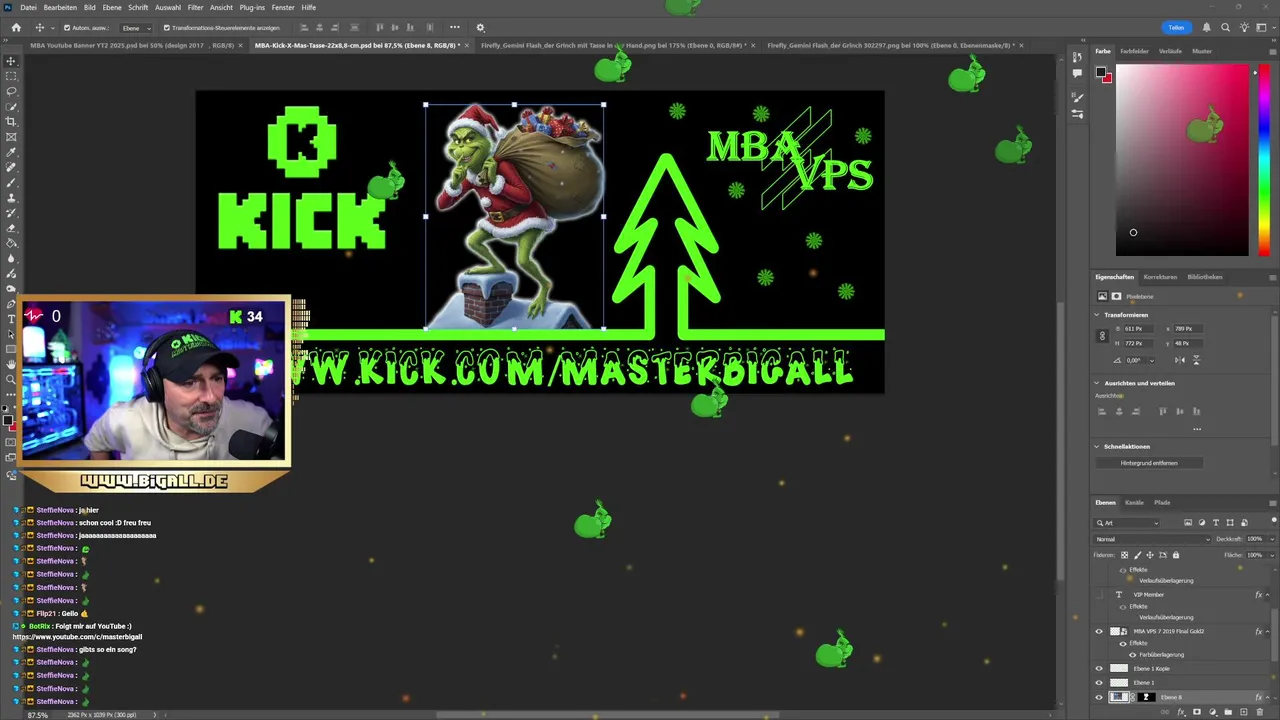The width and height of the screenshot is (1280, 720).
Task: Open the three-dots more align options
Action: [x=455, y=27]
